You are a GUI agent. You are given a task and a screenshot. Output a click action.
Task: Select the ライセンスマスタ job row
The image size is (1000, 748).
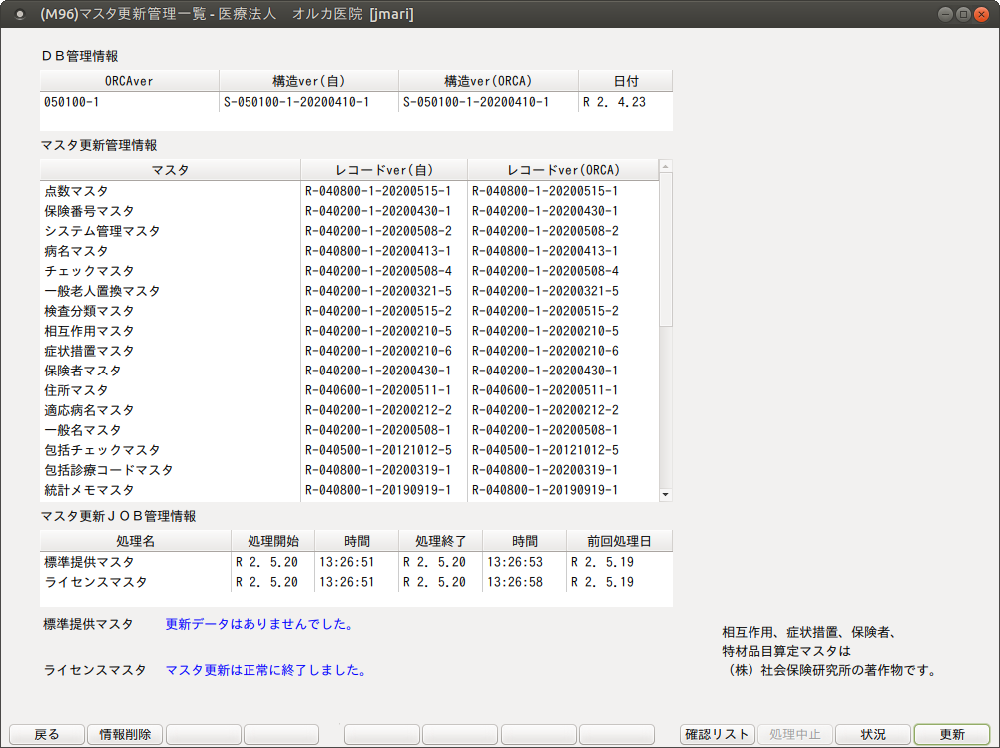[135, 582]
